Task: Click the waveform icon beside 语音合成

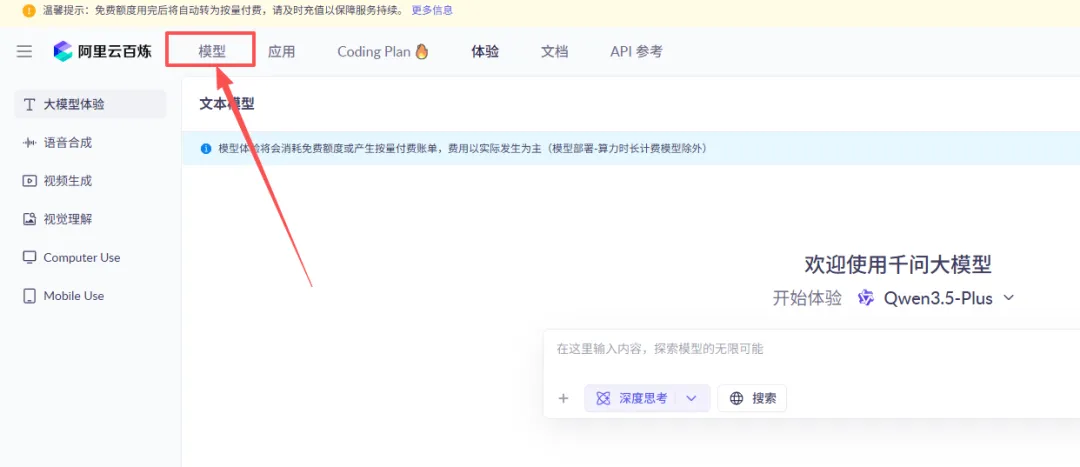Action: coord(29,143)
